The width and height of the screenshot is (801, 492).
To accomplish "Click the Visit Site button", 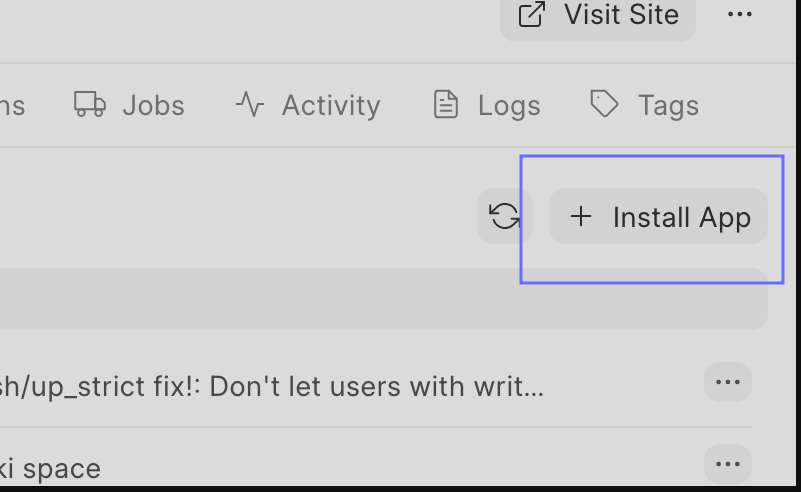I will pyautogui.click(x=598, y=16).
